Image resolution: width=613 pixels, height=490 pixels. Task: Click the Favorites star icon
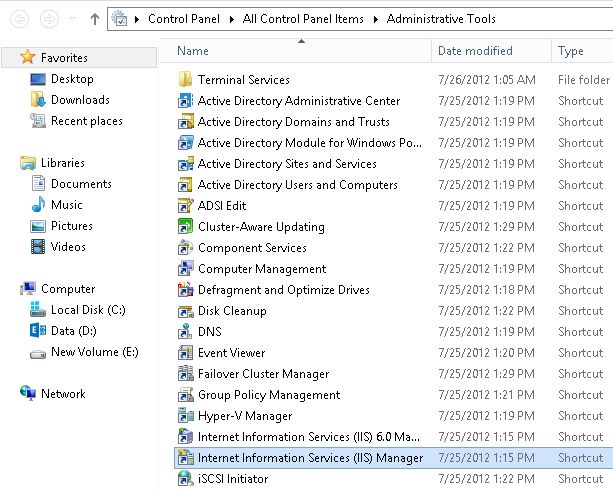pyautogui.click(x=27, y=57)
